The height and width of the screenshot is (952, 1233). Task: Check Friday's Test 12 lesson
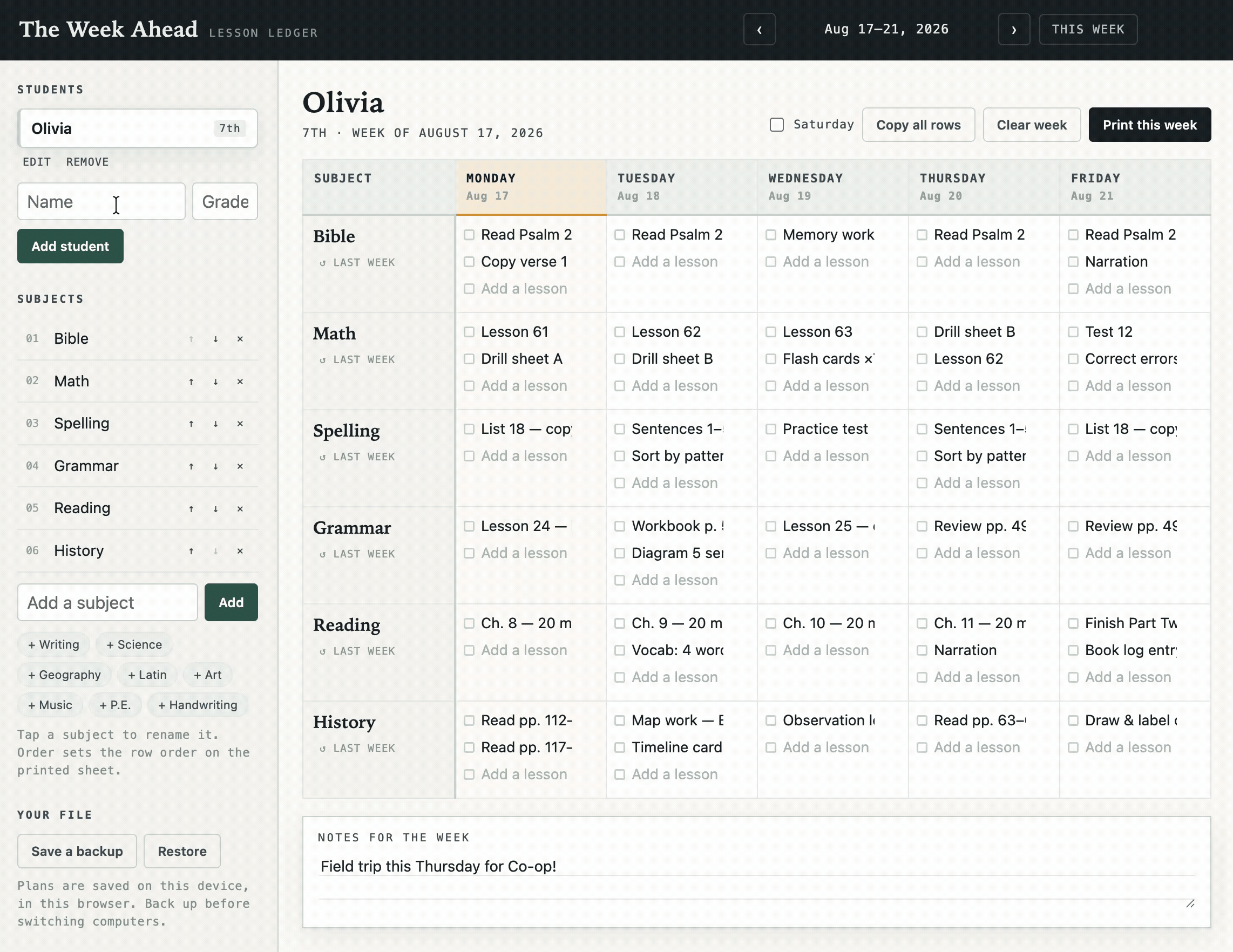(1073, 332)
